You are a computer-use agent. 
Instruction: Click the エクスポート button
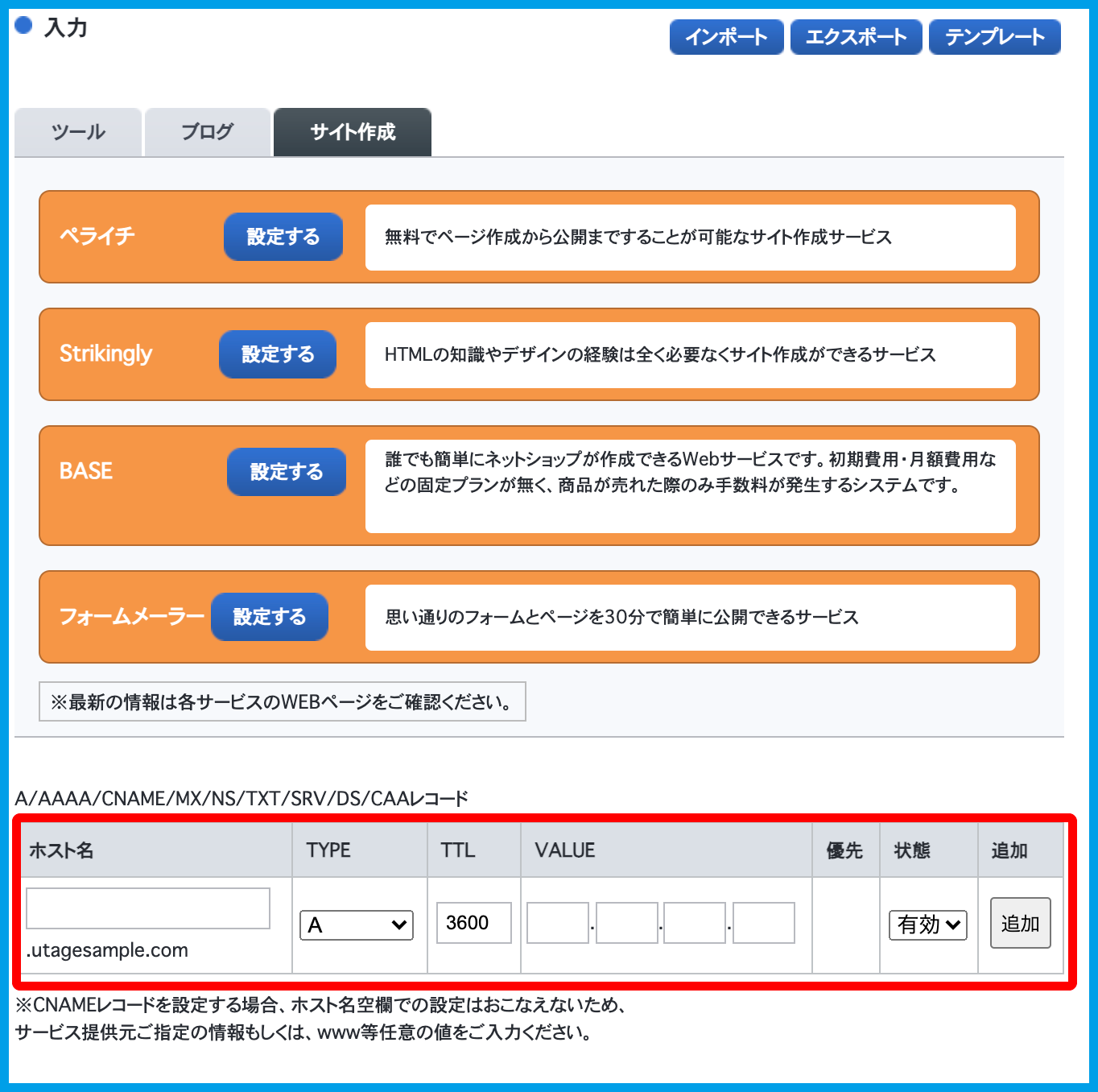(856, 37)
